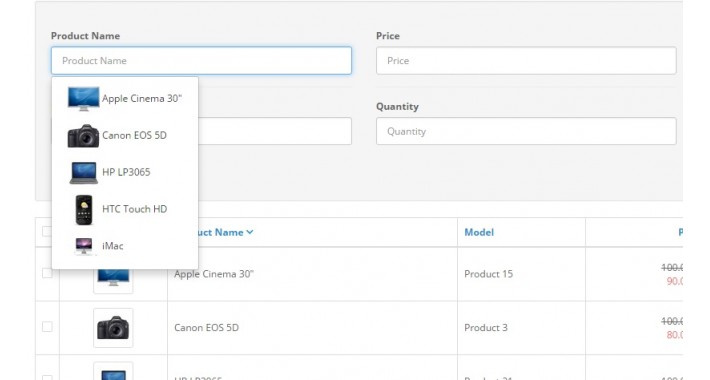710x380 pixels.
Task: Select HP LP3065 in the autocomplete dropdown
Action: (x=125, y=172)
